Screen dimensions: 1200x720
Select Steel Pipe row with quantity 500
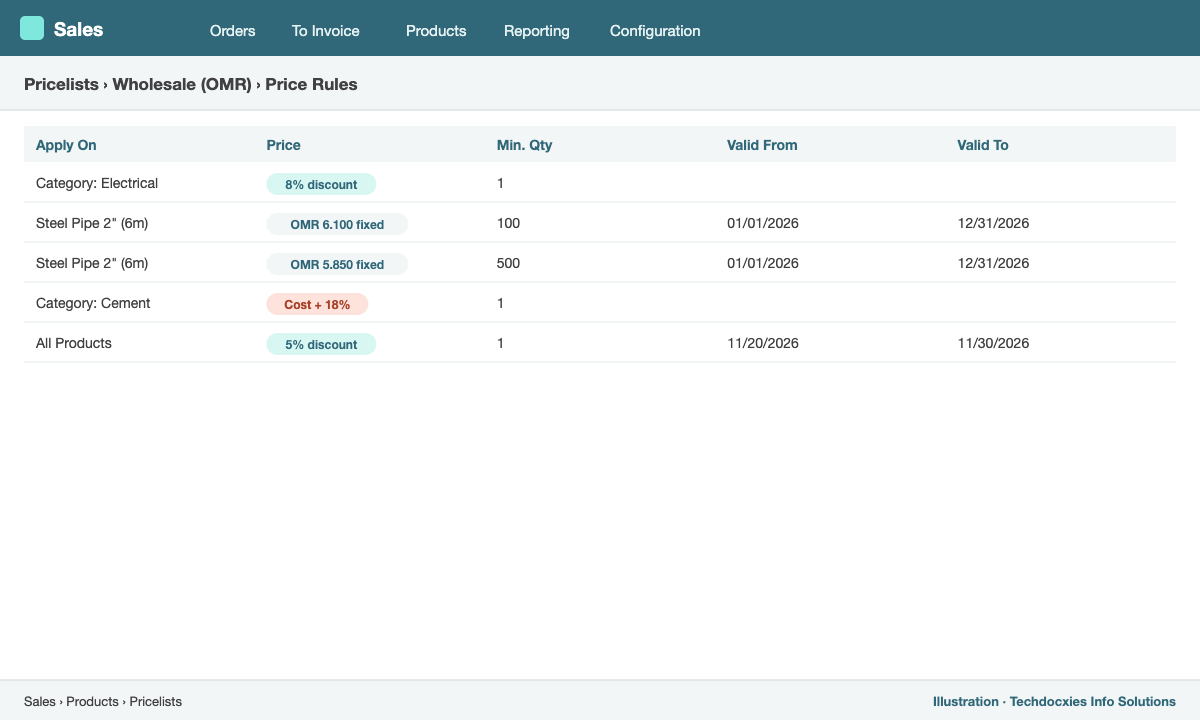pos(600,263)
